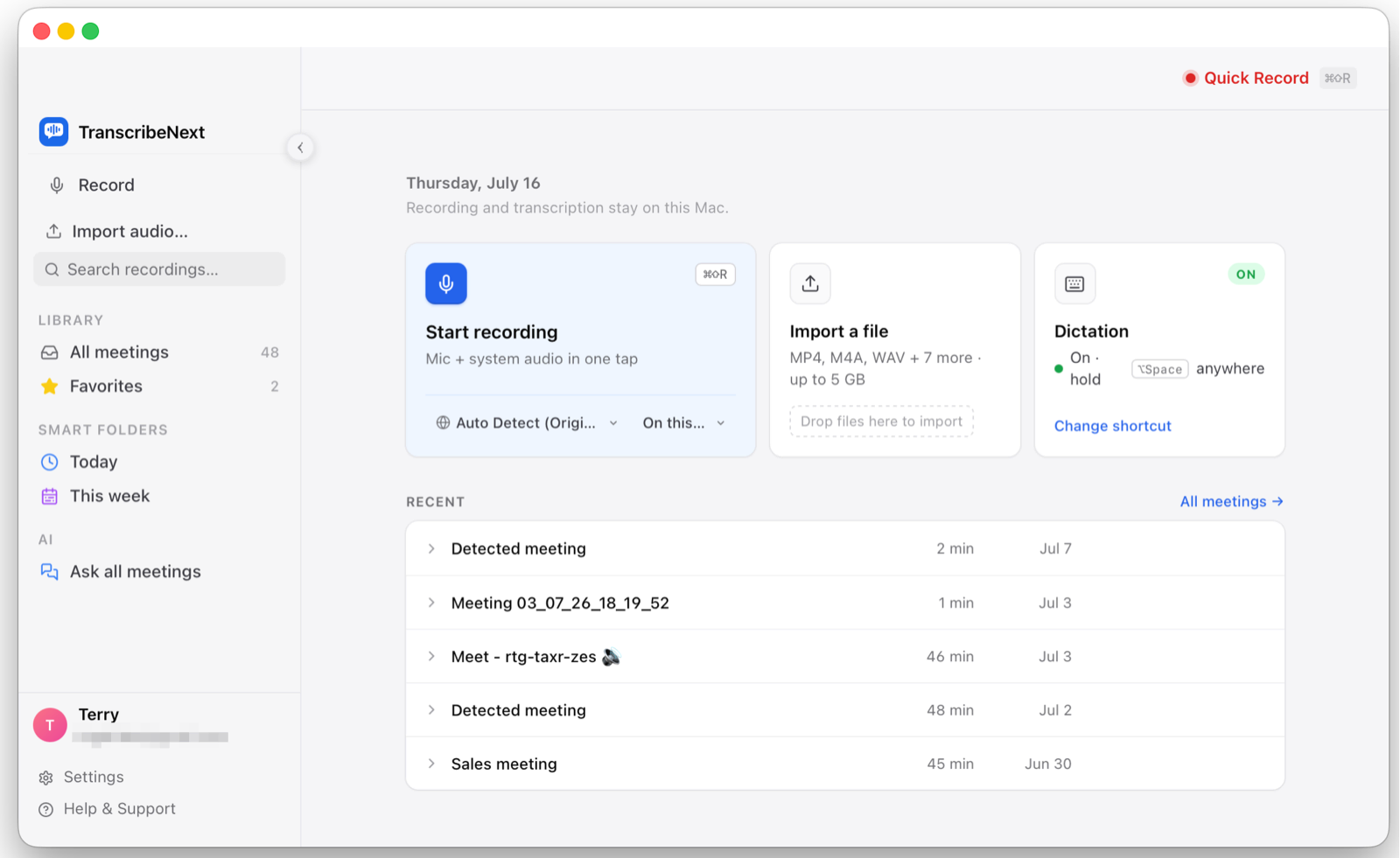Click the ⌘⇧R shortcut badge on recording card
The image size is (1400, 858).
click(715, 275)
